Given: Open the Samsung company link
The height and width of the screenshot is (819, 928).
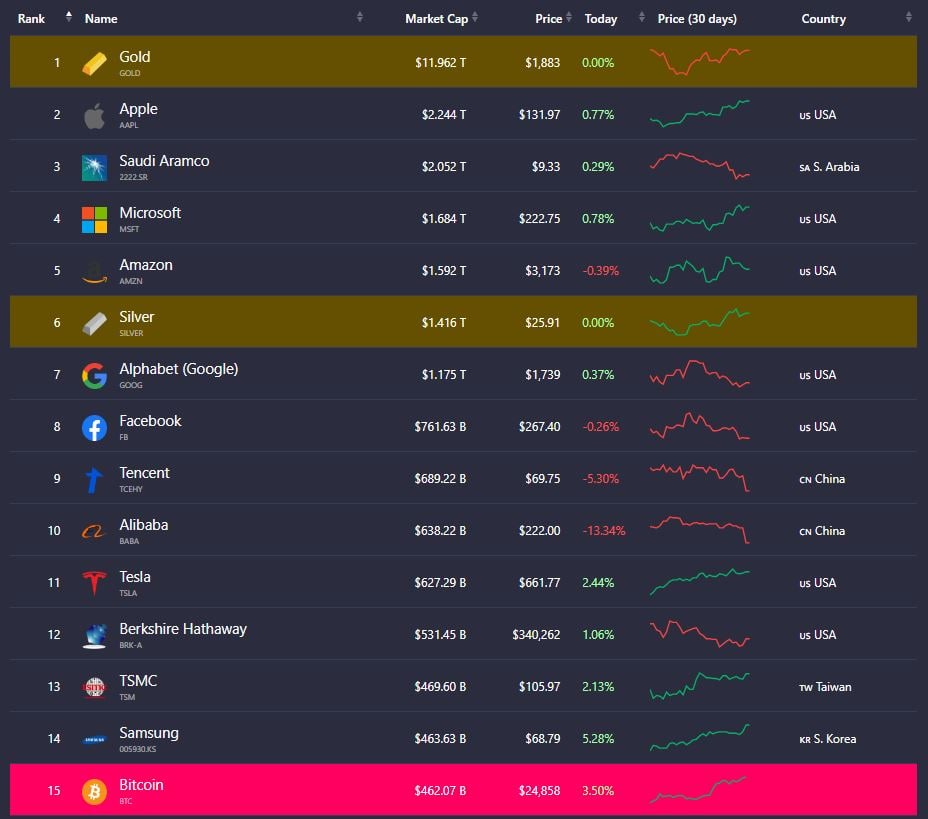Looking at the screenshot, I should coord(149,733).
